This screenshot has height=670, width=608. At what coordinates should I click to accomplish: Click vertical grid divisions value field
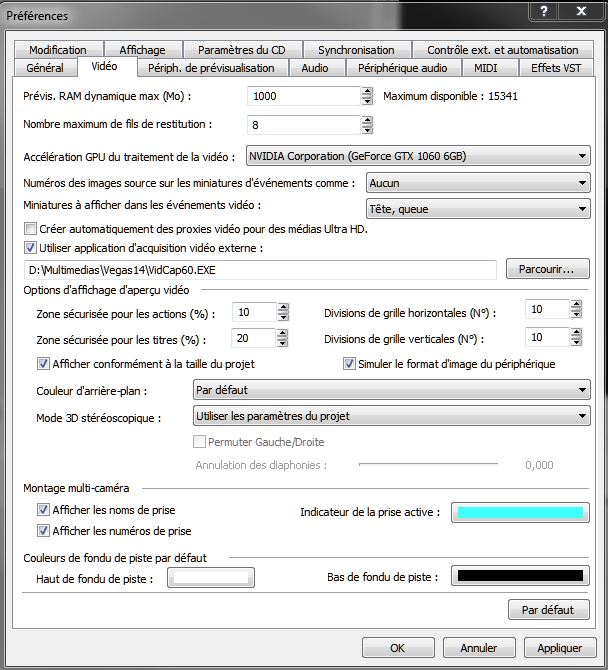point(548,338)
